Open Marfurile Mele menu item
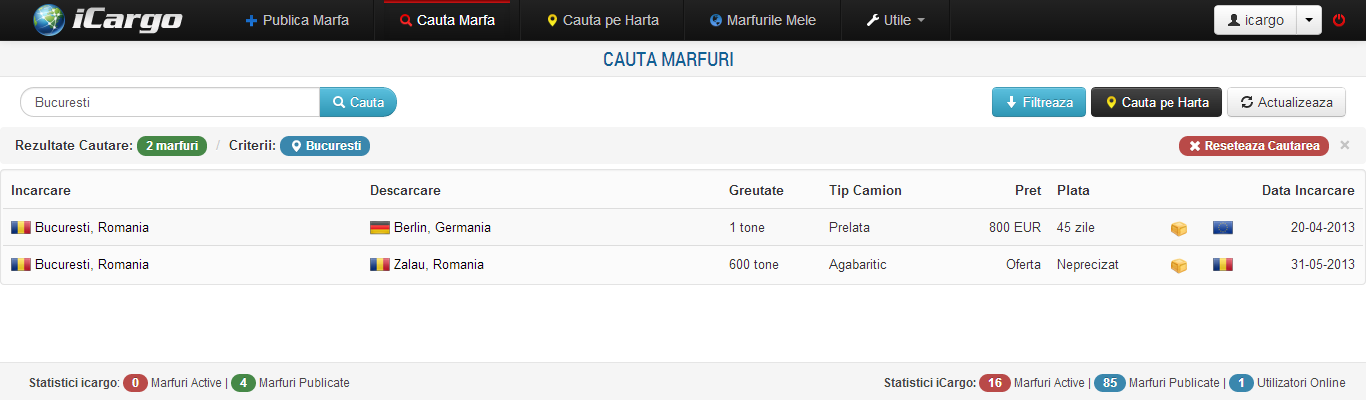 point(762,20)
